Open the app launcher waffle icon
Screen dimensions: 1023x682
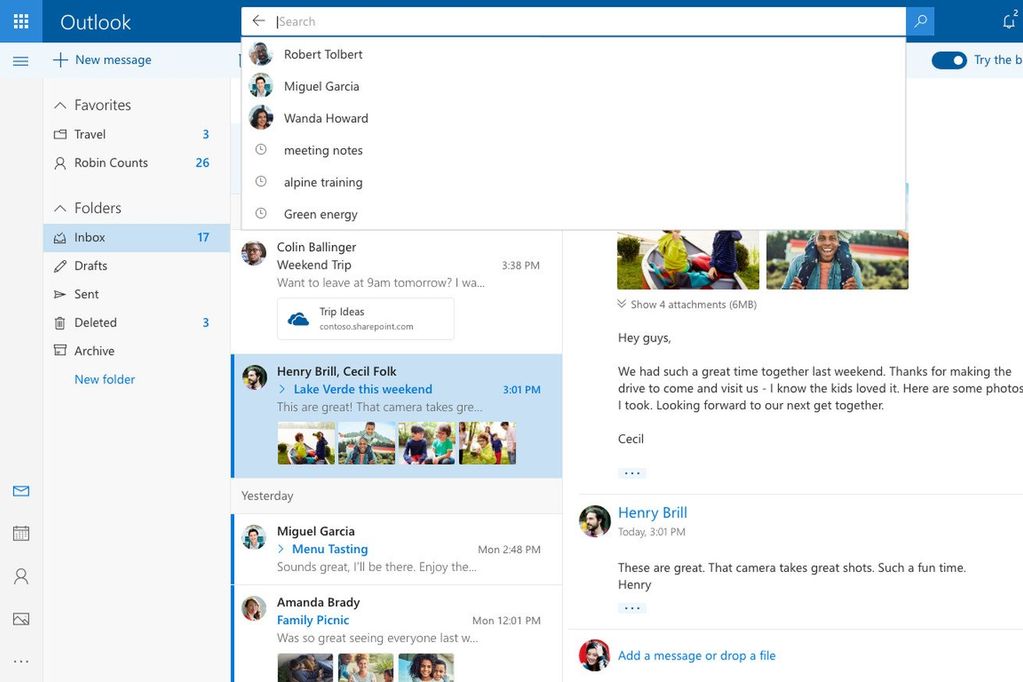(x=21, y=21)
